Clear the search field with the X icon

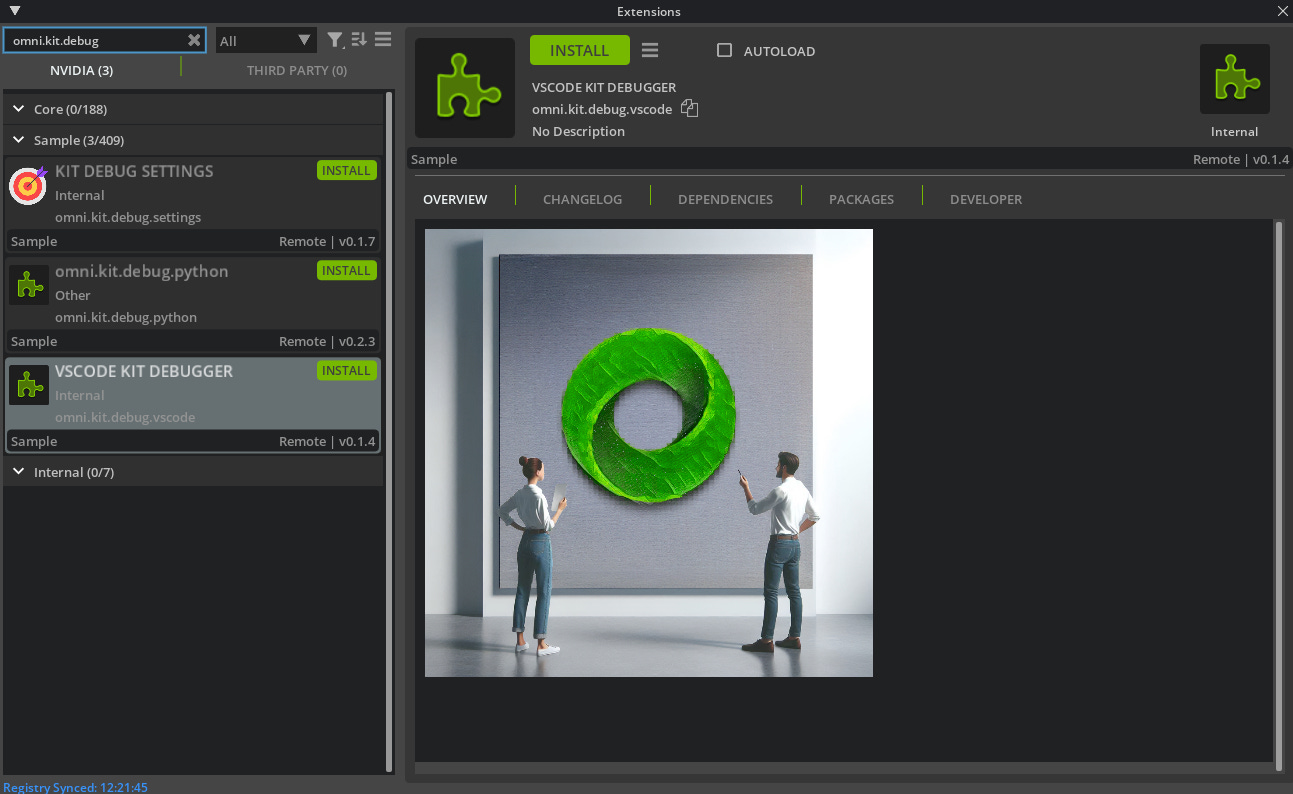click(x=194, y=40)
